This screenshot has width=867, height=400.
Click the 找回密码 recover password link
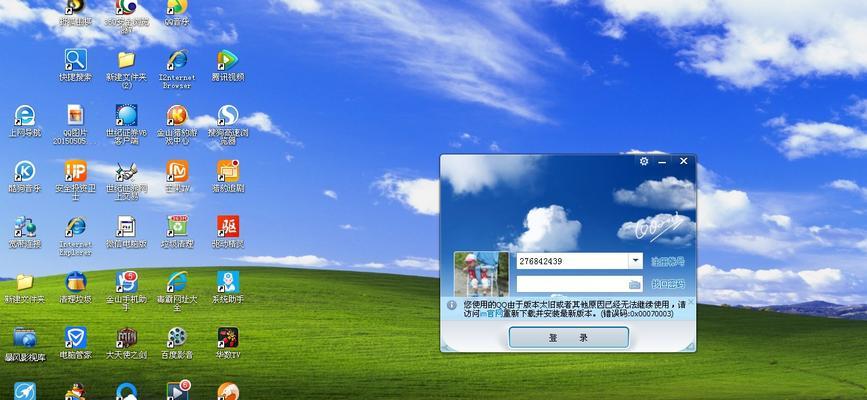pos(668,284)
